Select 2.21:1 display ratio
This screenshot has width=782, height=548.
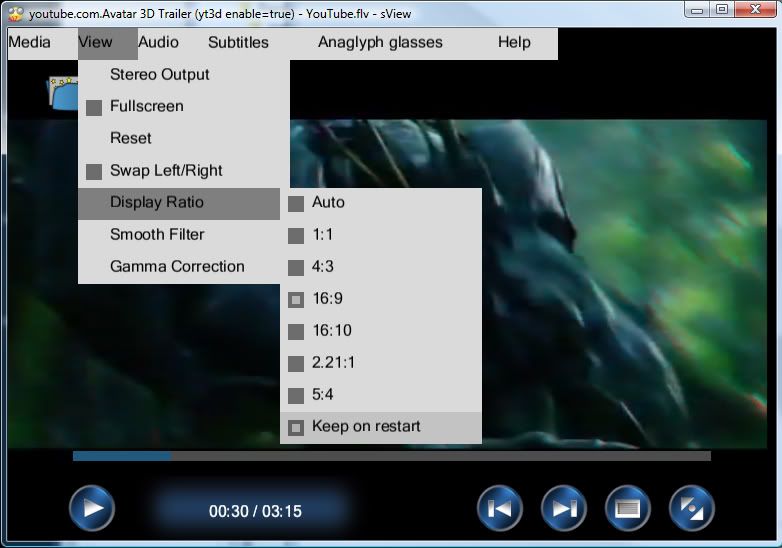coord(381,363)
